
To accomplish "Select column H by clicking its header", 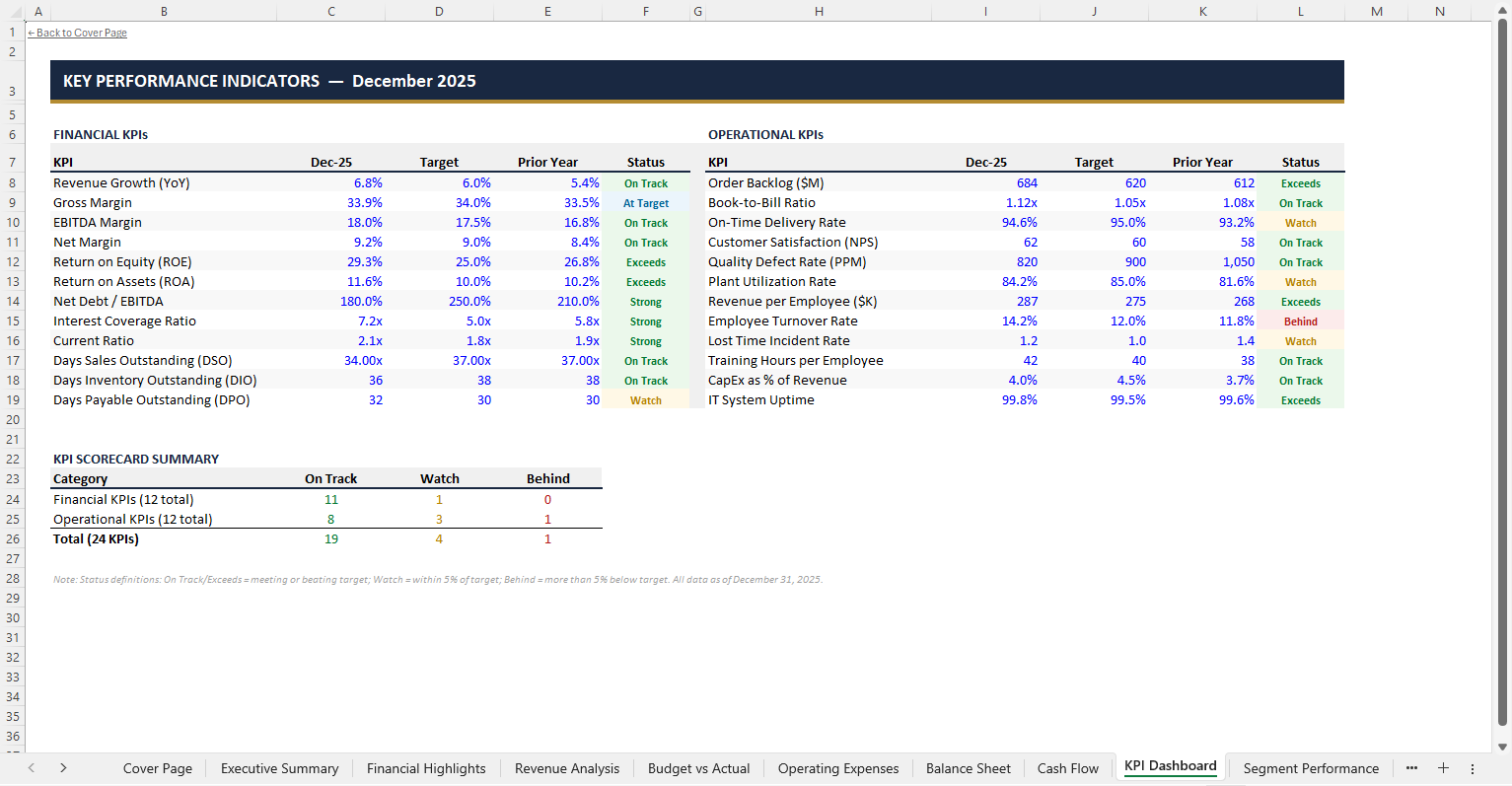I will [818, 10].
